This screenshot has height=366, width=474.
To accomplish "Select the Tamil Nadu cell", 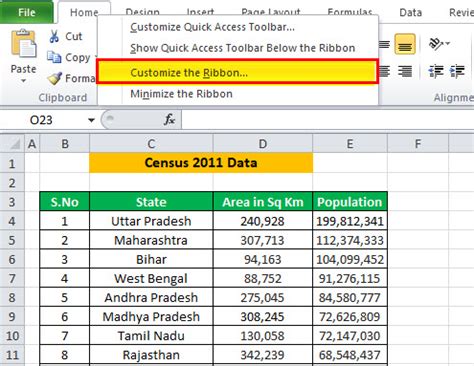I will [x=151, y=336].
